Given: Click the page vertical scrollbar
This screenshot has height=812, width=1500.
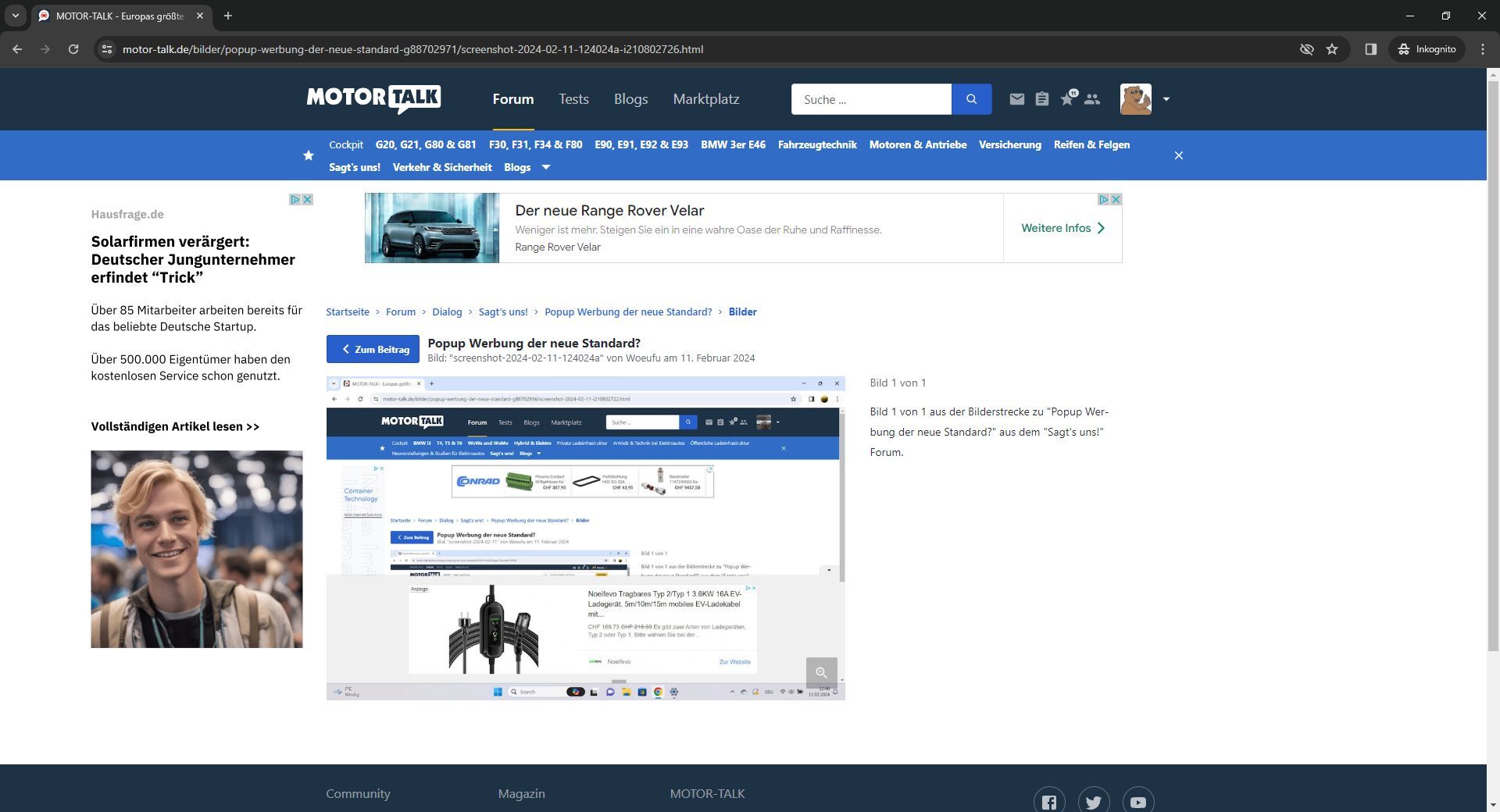Looking at the screenshot, I should (1493, 365).
